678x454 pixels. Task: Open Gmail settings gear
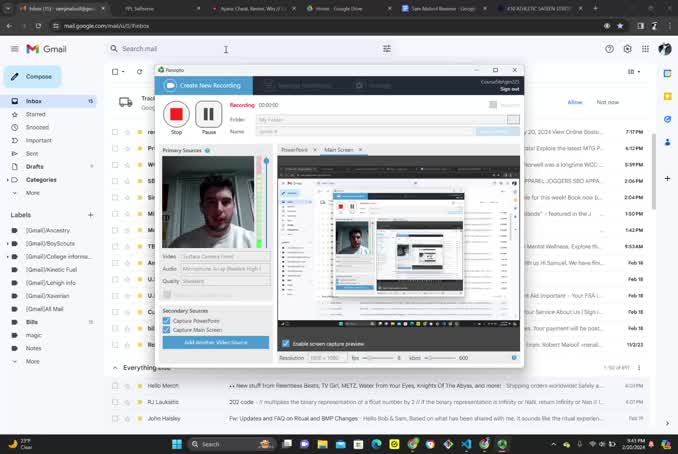click(x=628, y=48)
